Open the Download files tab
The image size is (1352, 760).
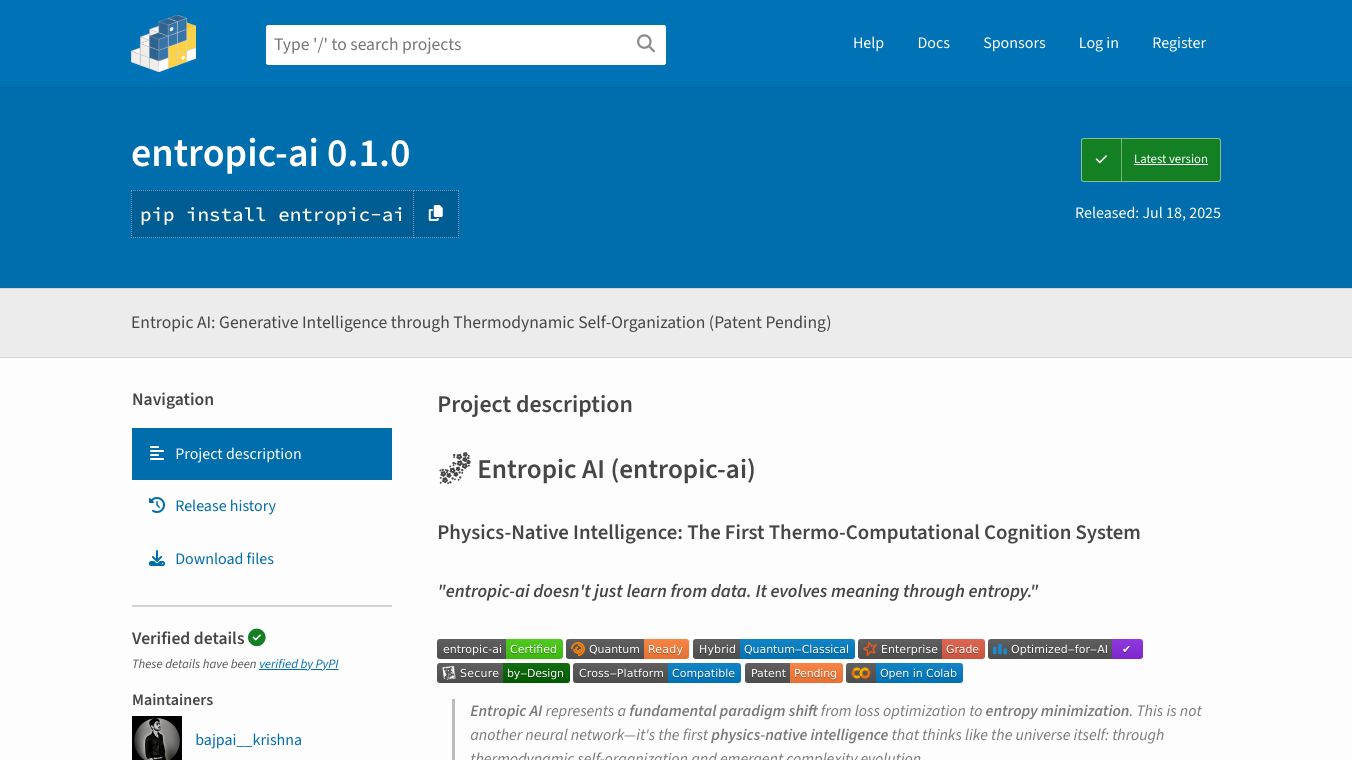tap(224, 559)
